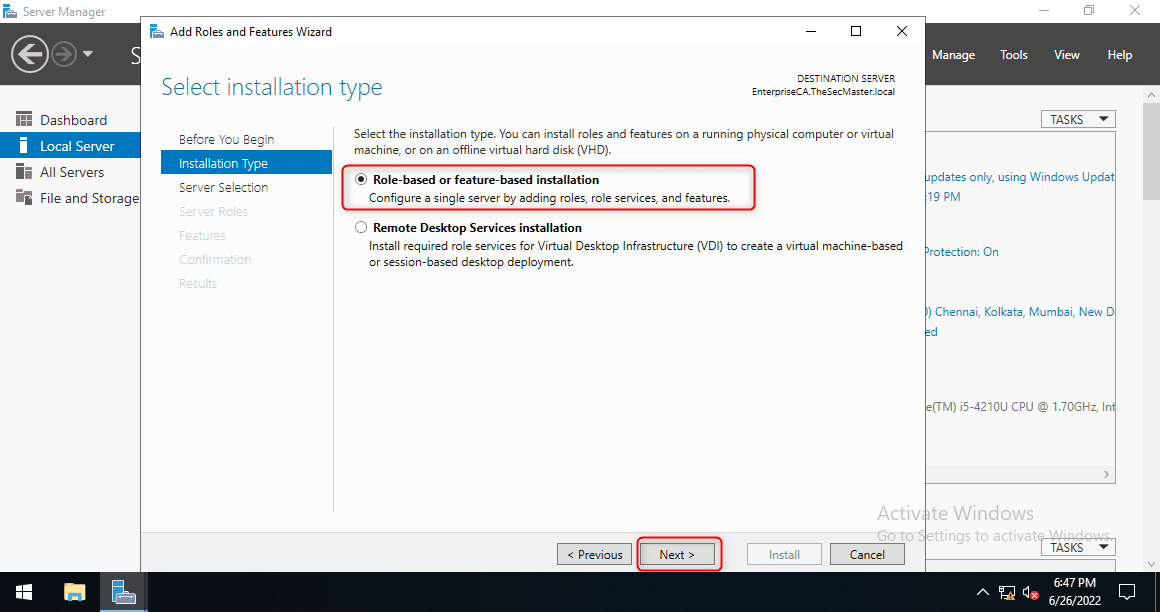Click the wizard title bar icon
The width and height of the screenshot is (1160, 612).
(x=157, y=32)
